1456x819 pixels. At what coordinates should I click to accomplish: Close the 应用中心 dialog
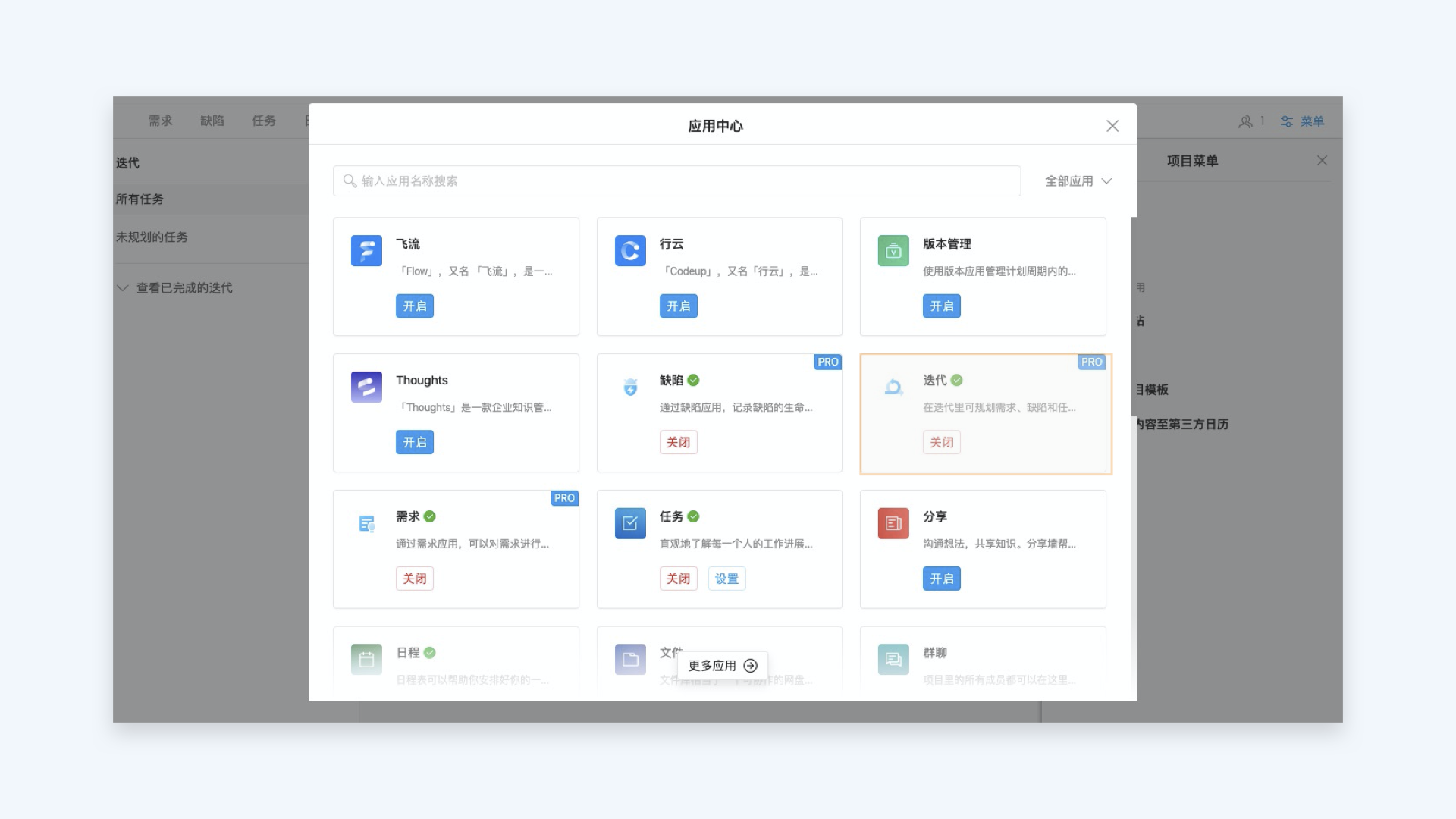[1112, 126]
